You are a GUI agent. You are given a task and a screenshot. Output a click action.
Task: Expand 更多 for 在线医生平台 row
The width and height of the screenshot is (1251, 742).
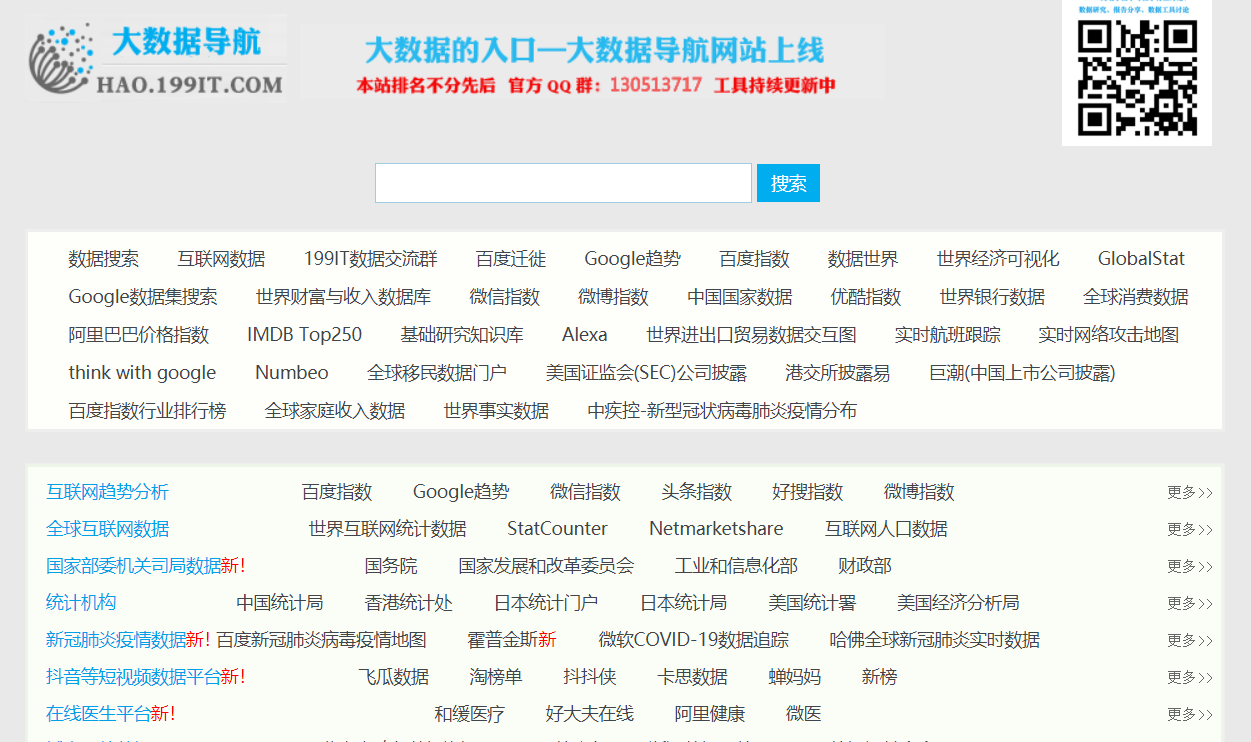coord(1190,714)
